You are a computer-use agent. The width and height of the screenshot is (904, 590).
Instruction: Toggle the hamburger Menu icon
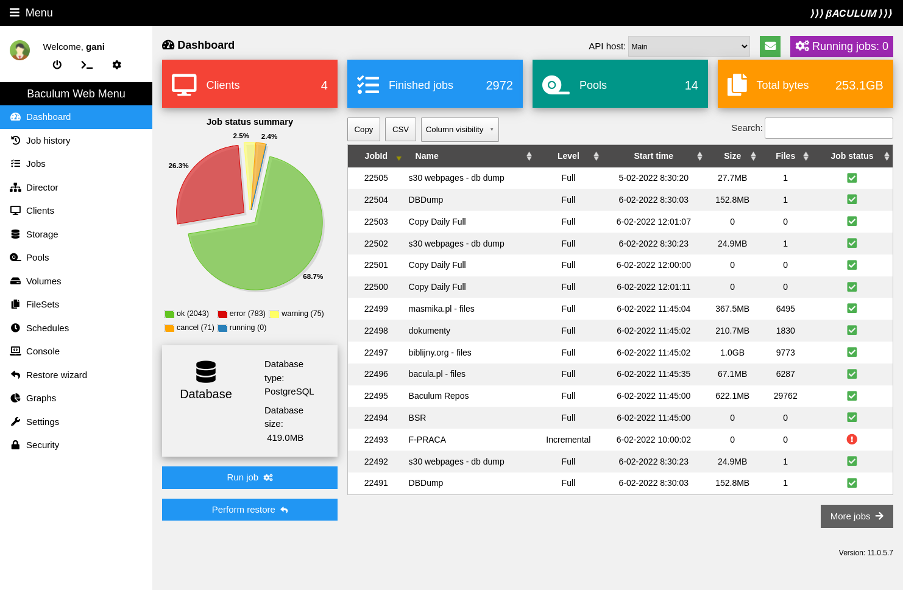point(14,12)
